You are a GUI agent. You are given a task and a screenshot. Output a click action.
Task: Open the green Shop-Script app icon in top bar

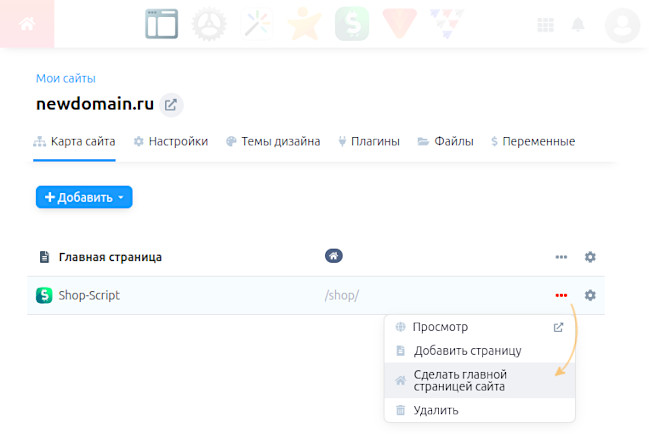[350, 24]
